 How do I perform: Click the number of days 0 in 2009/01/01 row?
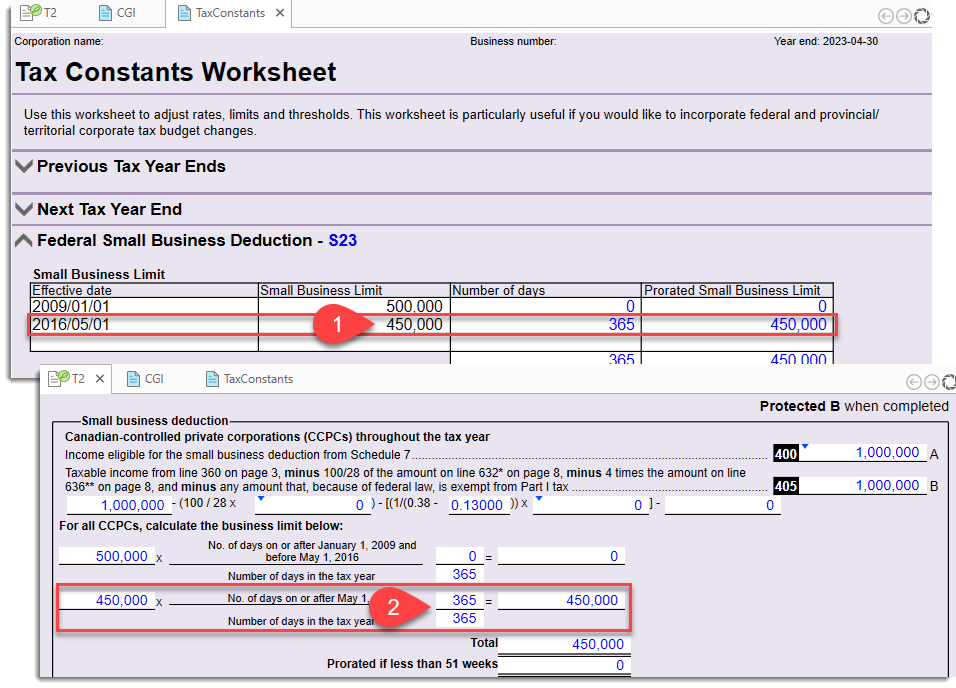click(x=546, y=306)
